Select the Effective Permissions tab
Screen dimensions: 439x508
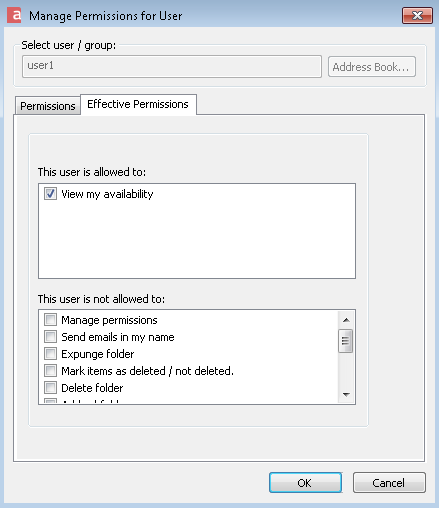pyautogui.click(x=138, y=104)
